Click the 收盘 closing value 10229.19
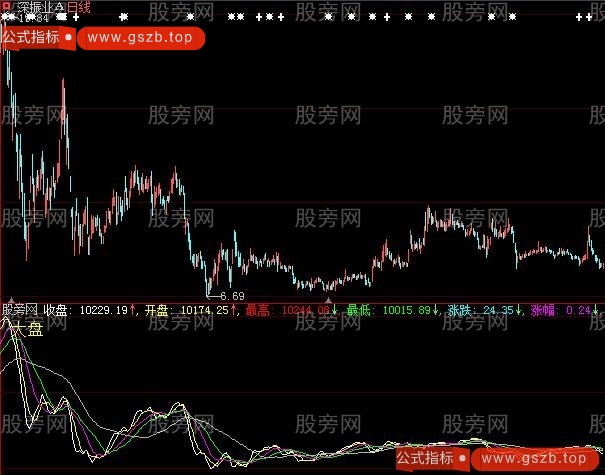Image resolution: width=605 pixels, height=475 pixels. click(x=104, y=311)
